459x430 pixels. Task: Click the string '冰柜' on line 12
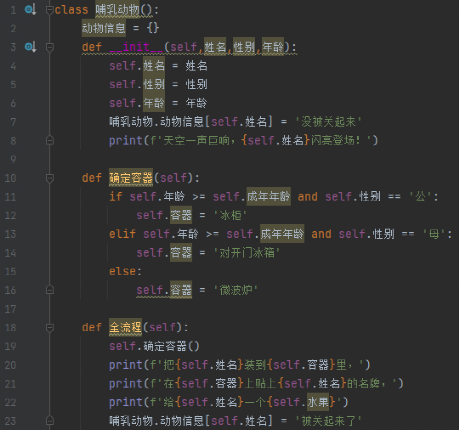[x=230, y=215]
